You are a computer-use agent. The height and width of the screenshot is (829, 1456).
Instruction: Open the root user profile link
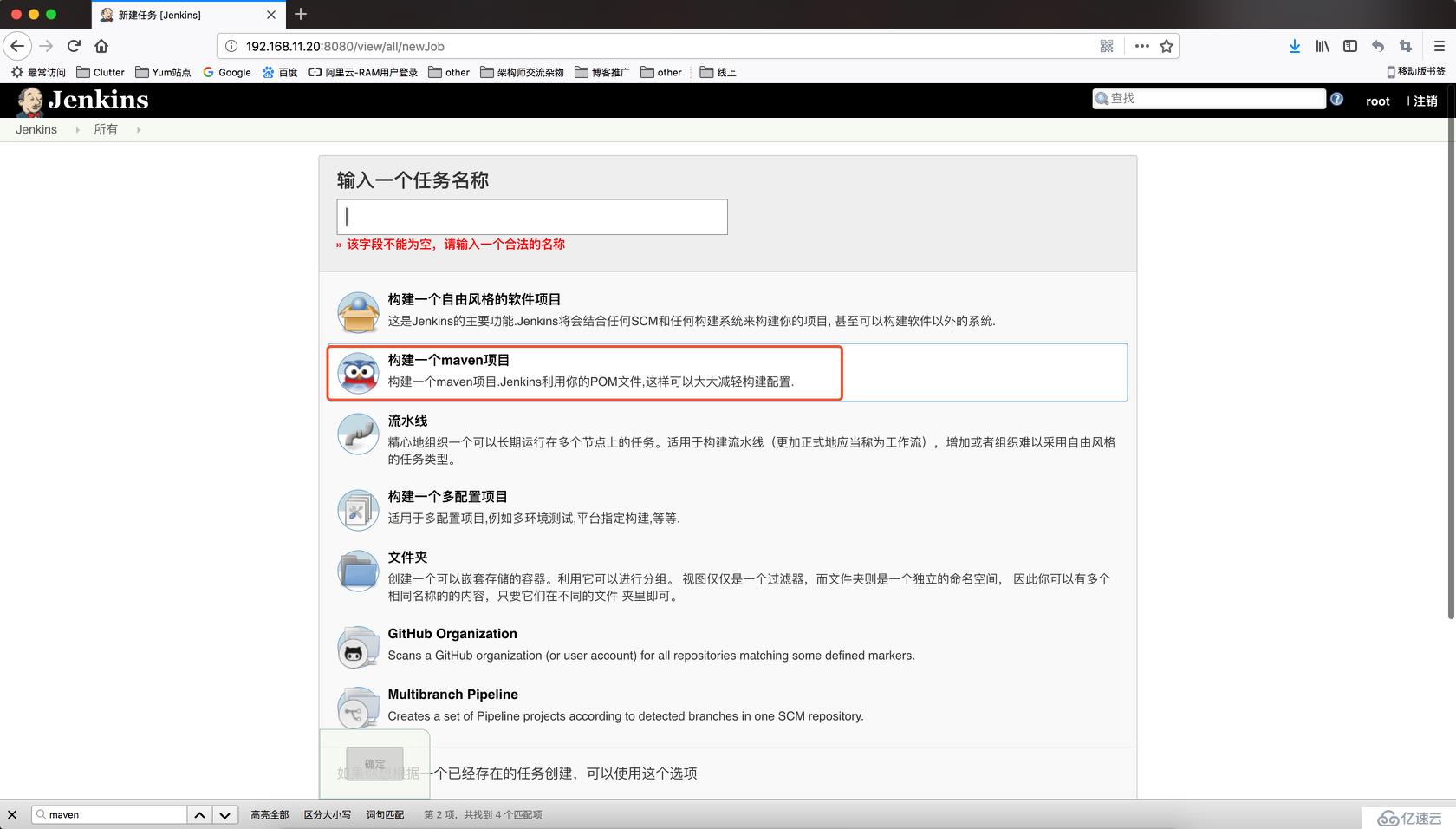[1378, 101]
